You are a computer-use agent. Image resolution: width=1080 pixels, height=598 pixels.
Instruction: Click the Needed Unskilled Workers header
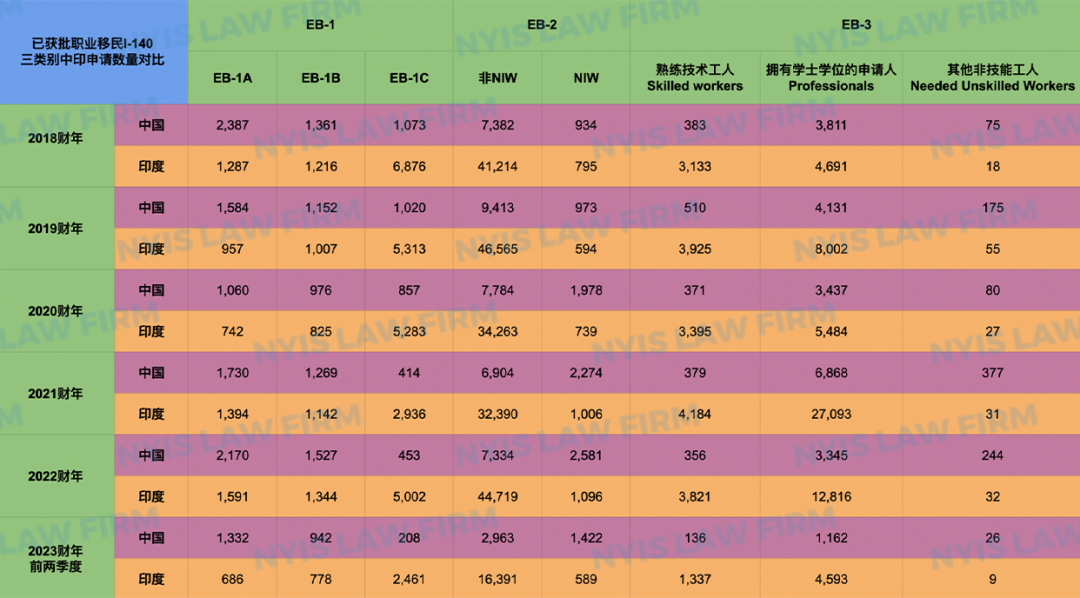click(992, 78)
